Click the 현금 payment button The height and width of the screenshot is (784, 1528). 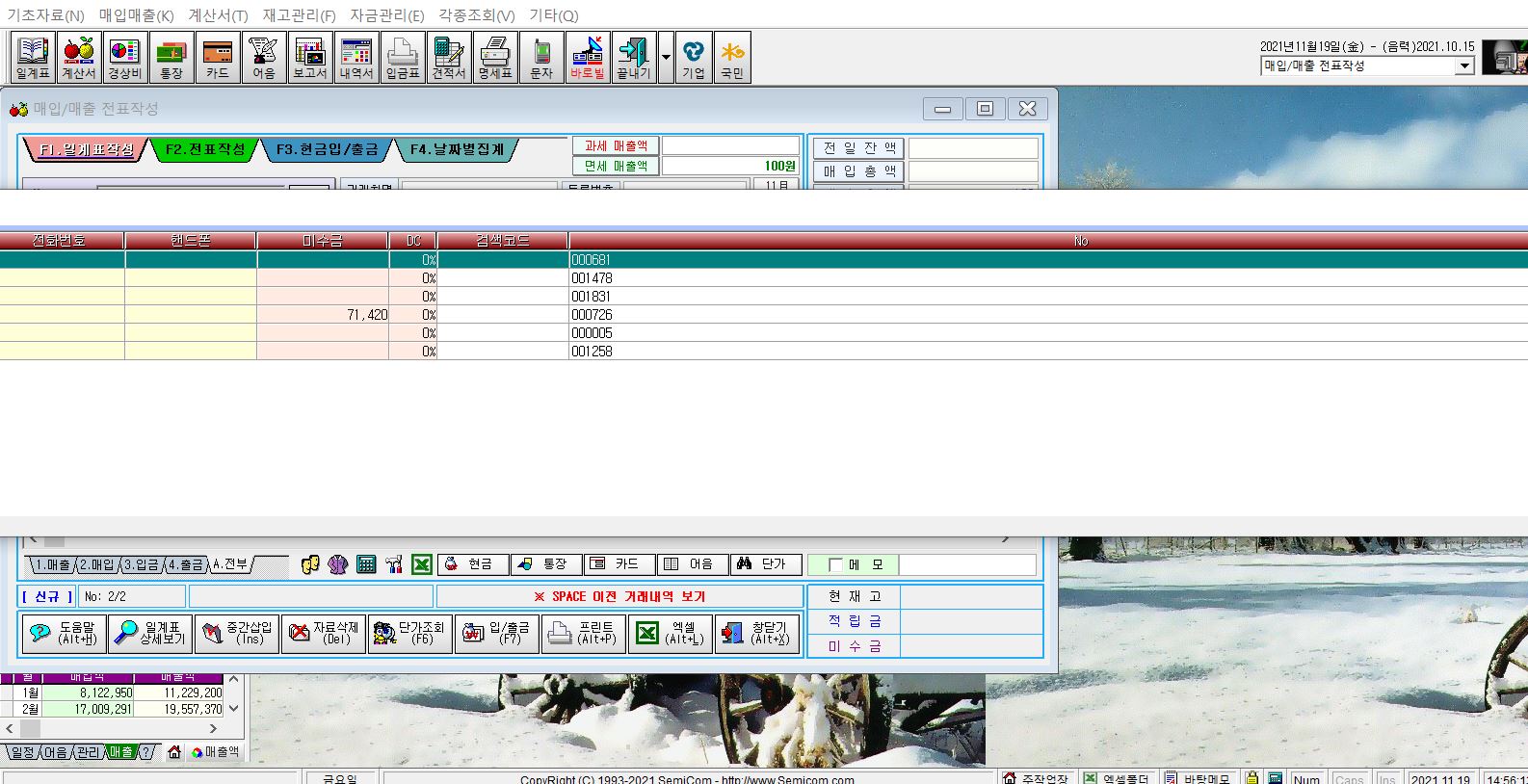pyautogui.click(x=472, y=564)
